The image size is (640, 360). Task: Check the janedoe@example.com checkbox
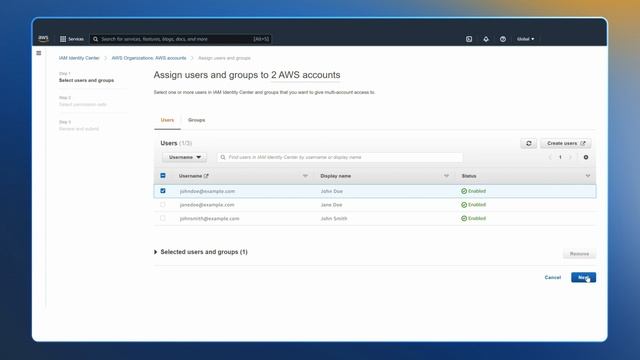point(163,204)
